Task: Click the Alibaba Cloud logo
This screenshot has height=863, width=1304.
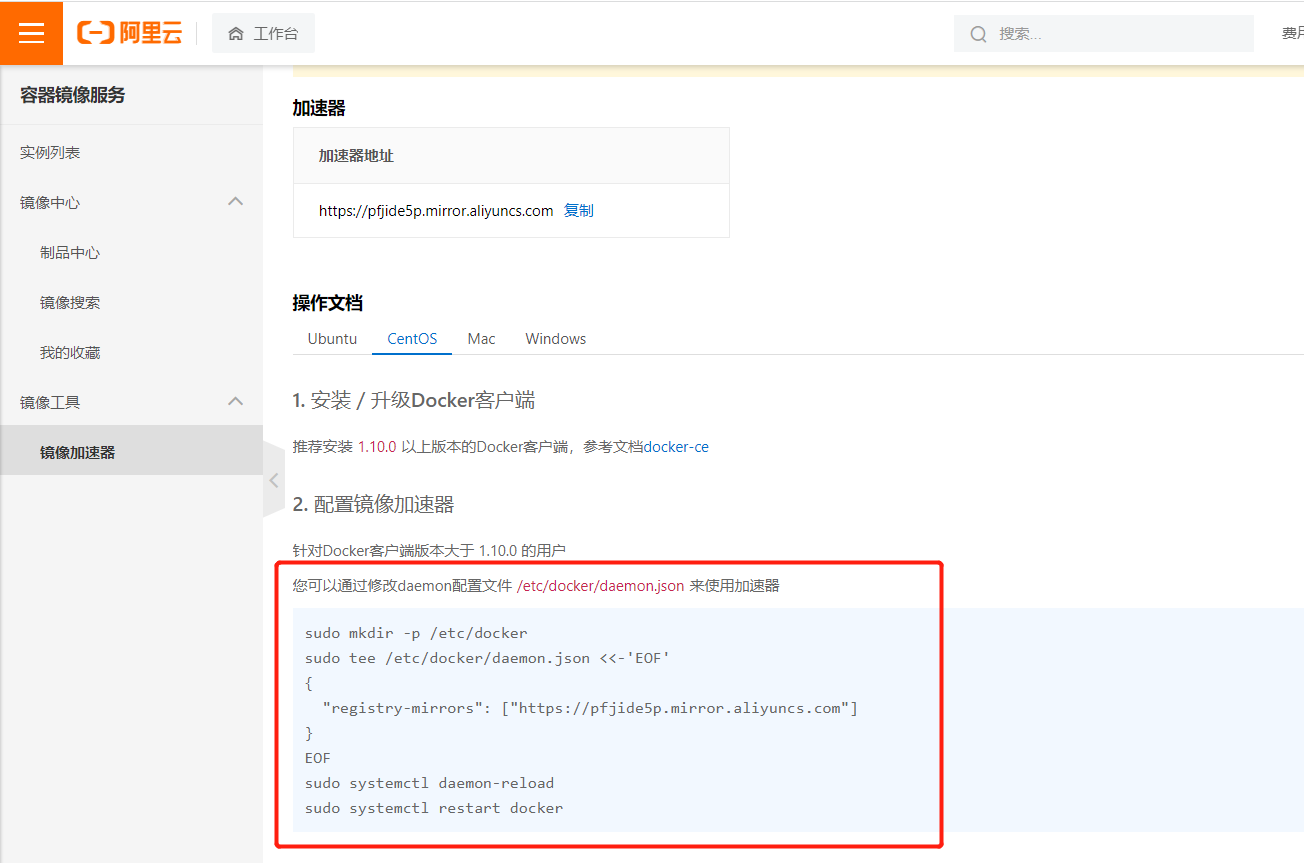Action: [130, 33]
